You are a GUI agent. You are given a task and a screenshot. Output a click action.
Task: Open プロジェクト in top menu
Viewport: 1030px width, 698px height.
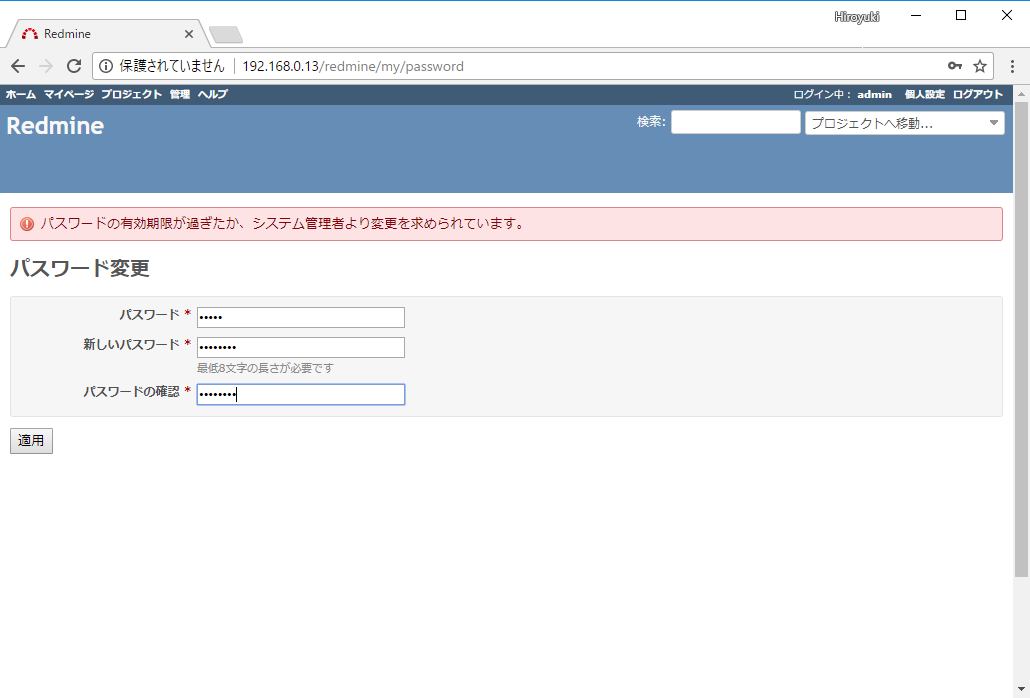click(131, 94)
